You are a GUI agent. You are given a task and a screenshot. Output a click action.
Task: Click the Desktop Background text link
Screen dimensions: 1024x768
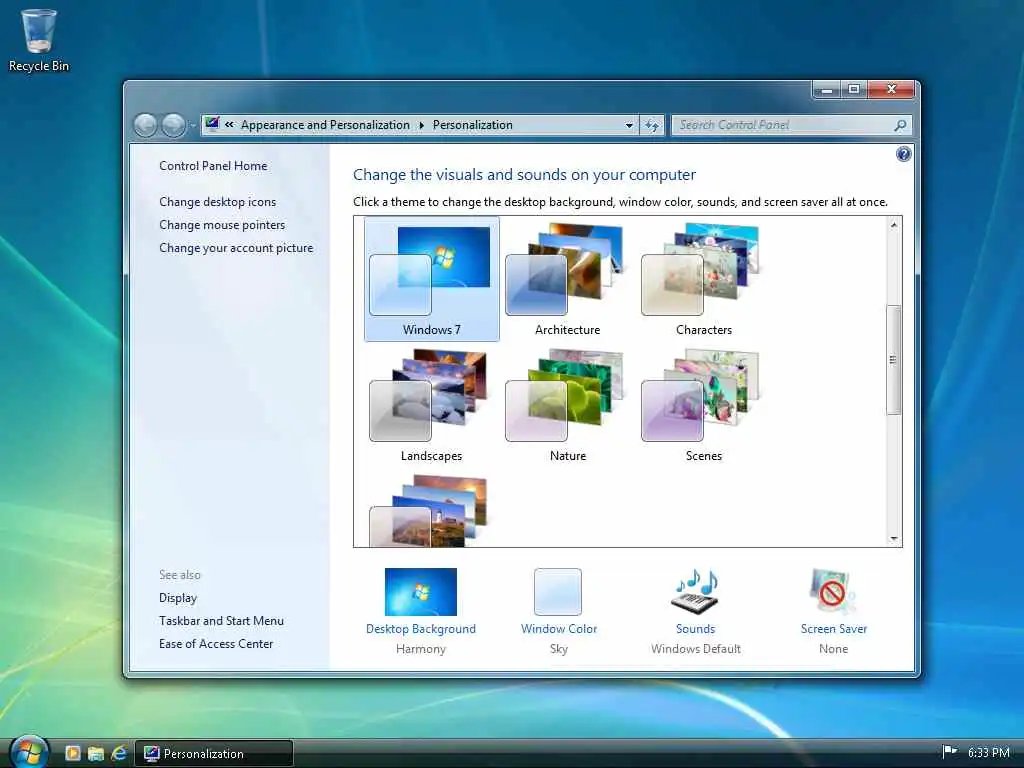pos(421,629)
